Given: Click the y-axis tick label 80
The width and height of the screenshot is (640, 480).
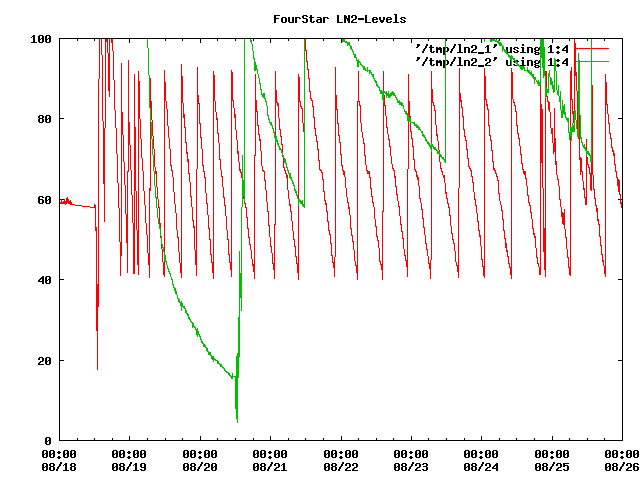Looking at the screenshot, I should tap(44, 119).
